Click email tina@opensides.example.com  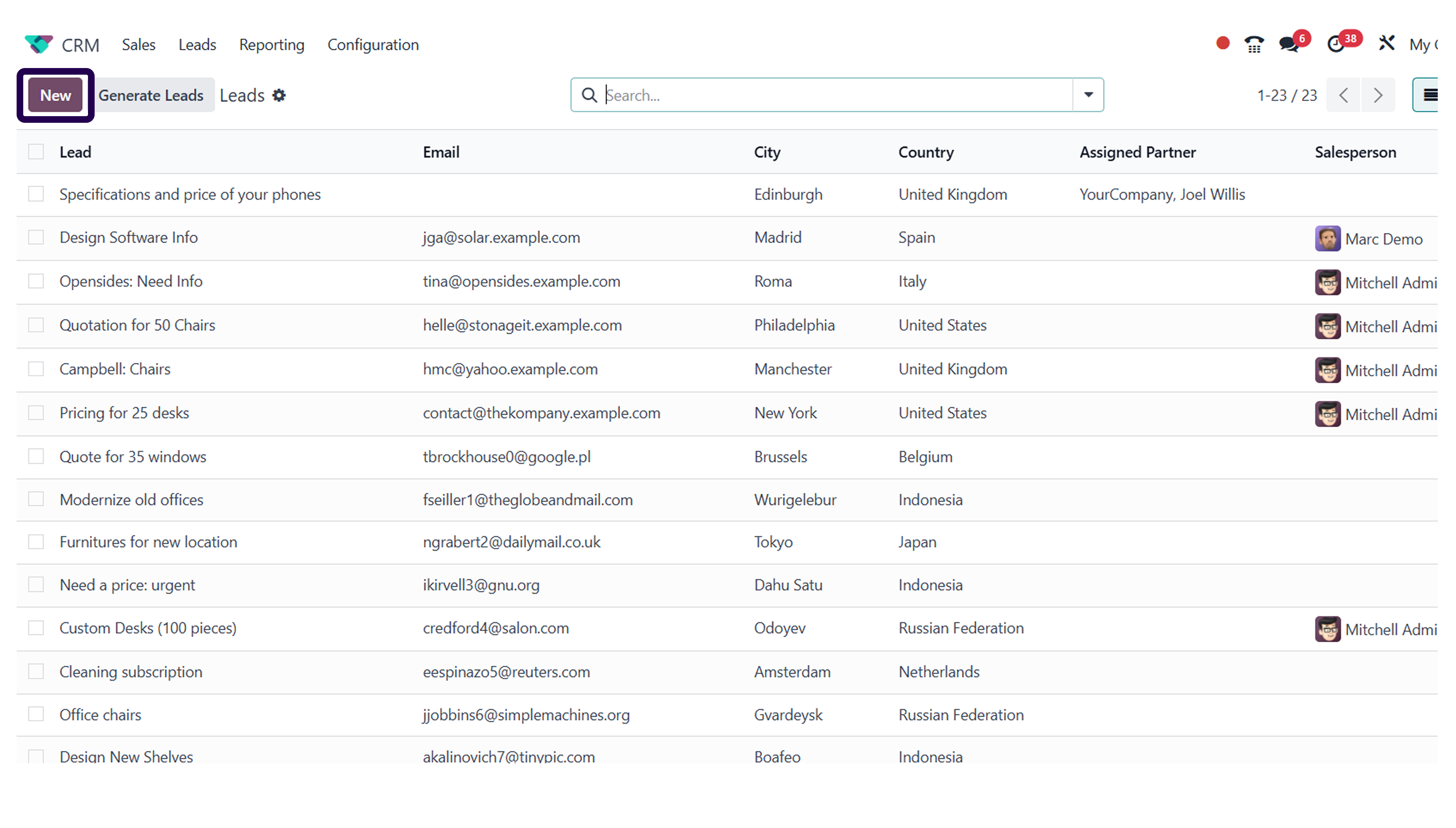tap(521, 281)
